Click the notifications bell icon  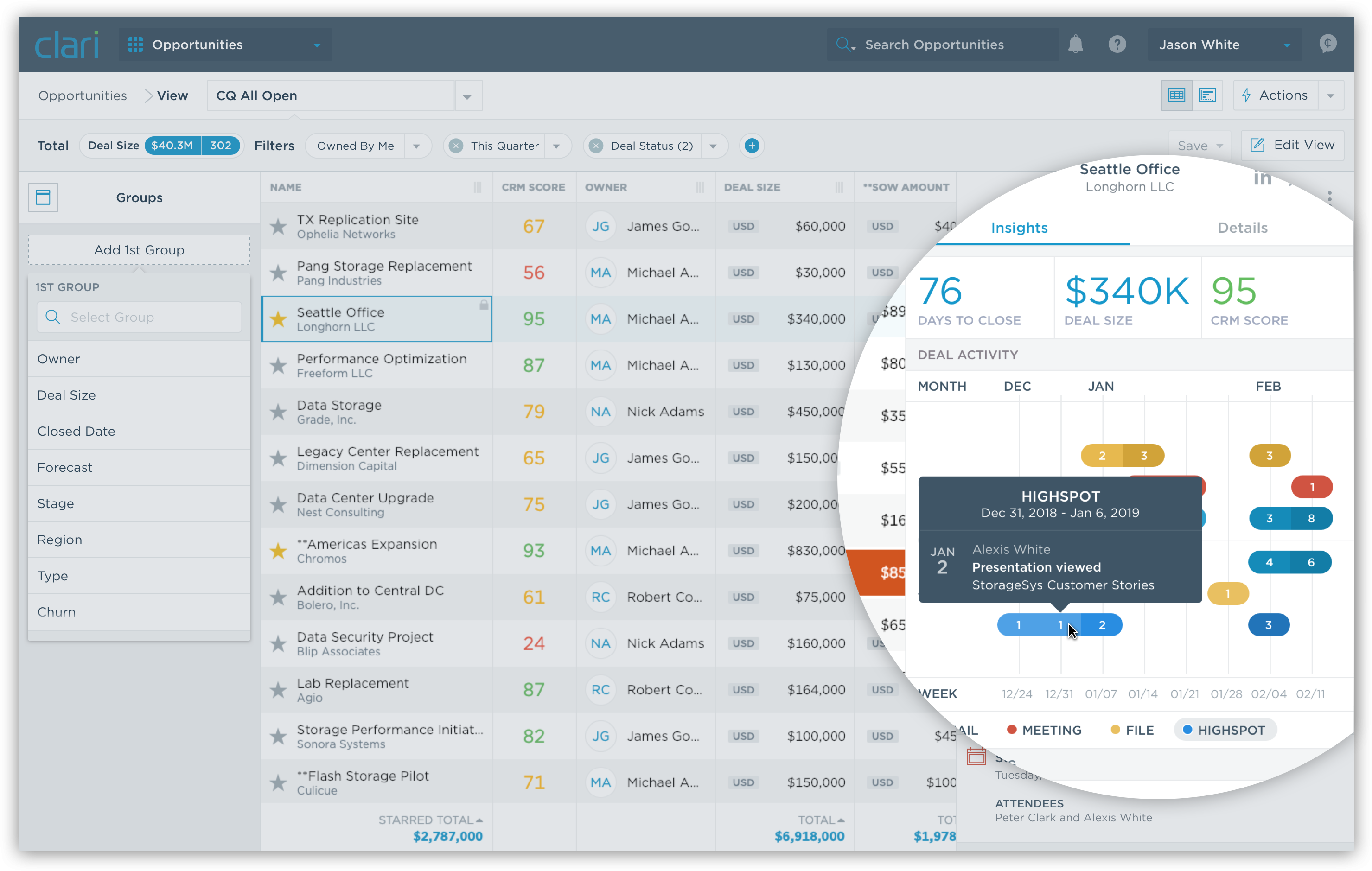point(1075,45)
